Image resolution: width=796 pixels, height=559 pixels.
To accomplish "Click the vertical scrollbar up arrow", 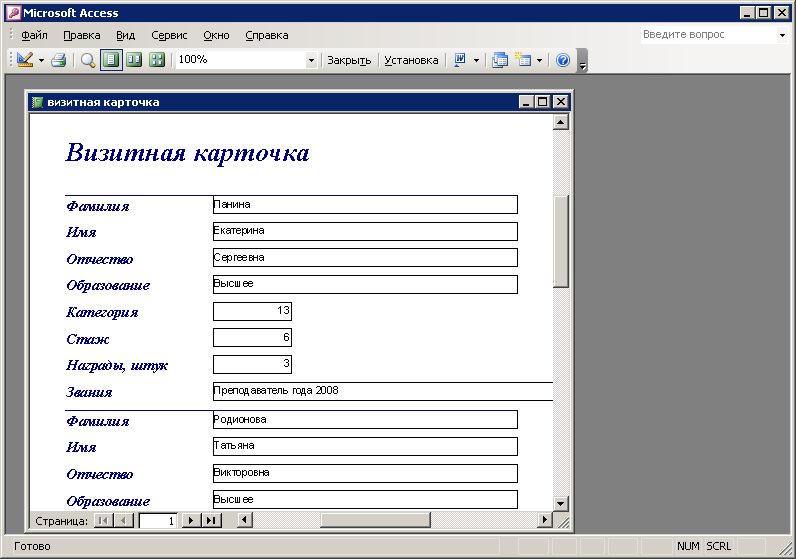I will (560, 122).
